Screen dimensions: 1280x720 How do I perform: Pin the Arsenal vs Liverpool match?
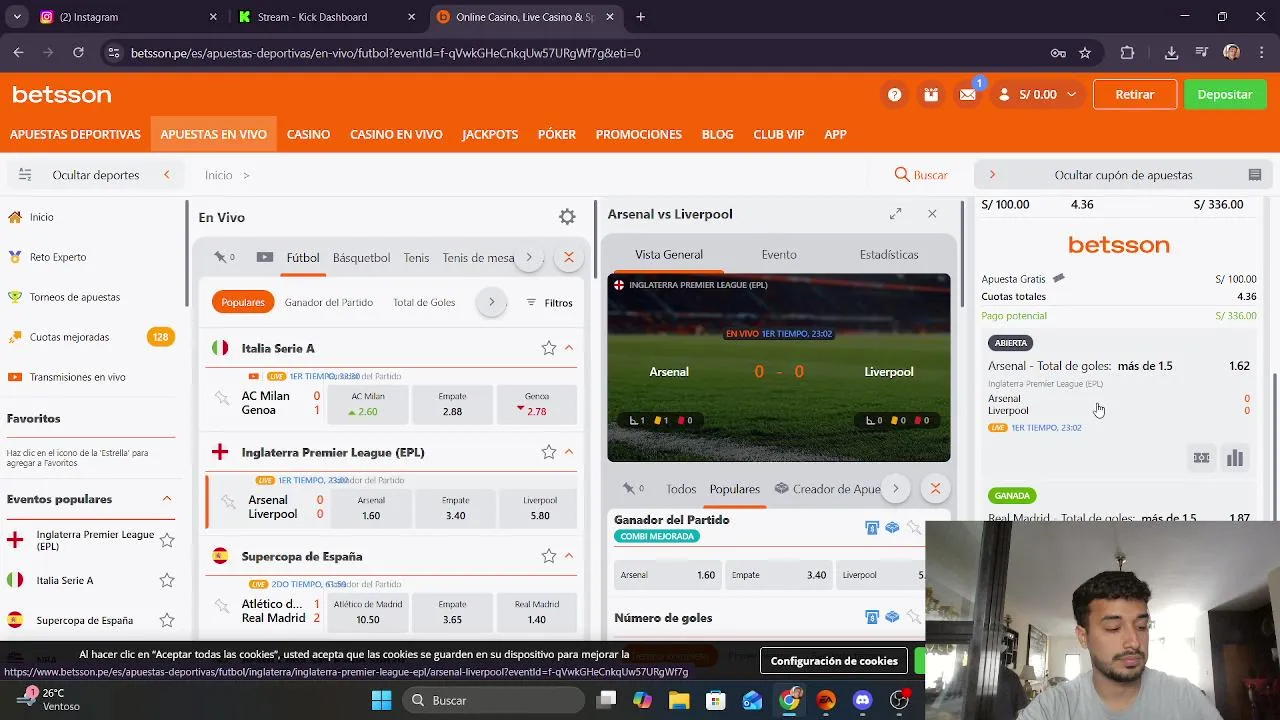(228, 502)
